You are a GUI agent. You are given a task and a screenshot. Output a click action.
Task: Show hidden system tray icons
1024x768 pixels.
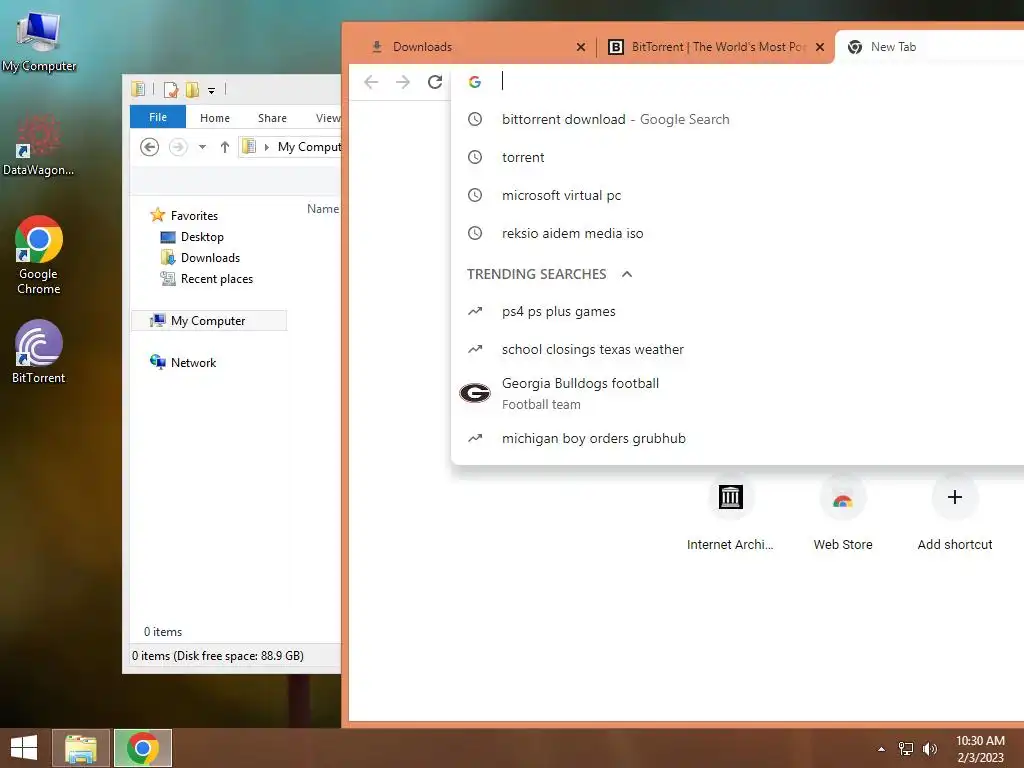(881, 749)
